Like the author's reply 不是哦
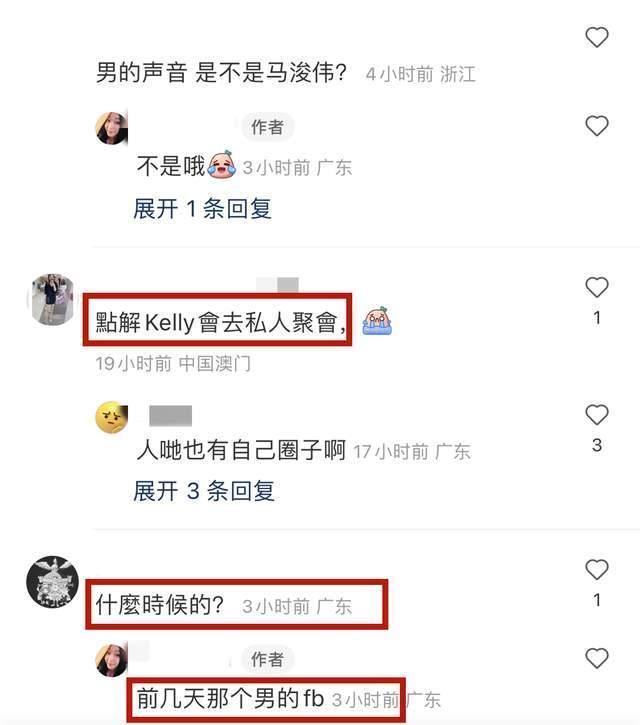The image size is (640, 725). coord(597,126)
